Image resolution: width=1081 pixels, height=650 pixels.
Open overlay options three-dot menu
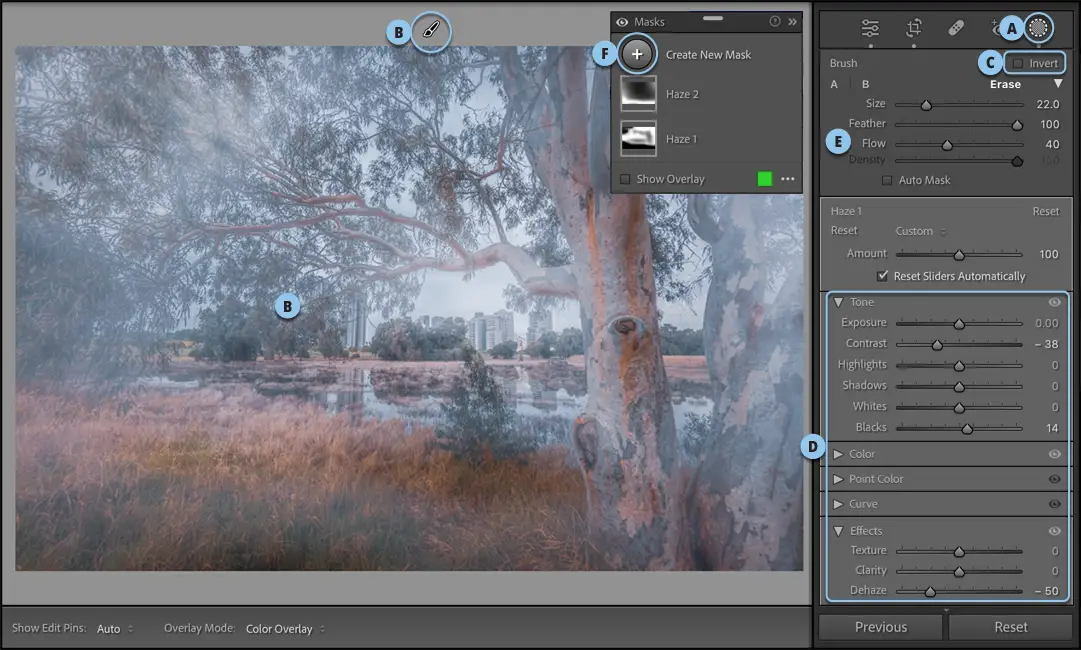pos(787,179)
